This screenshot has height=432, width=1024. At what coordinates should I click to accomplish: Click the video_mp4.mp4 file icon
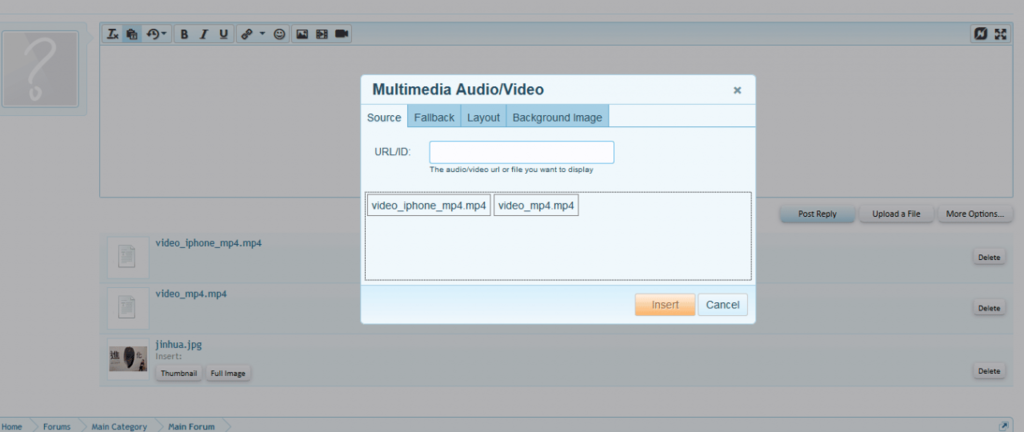[127, 307]
